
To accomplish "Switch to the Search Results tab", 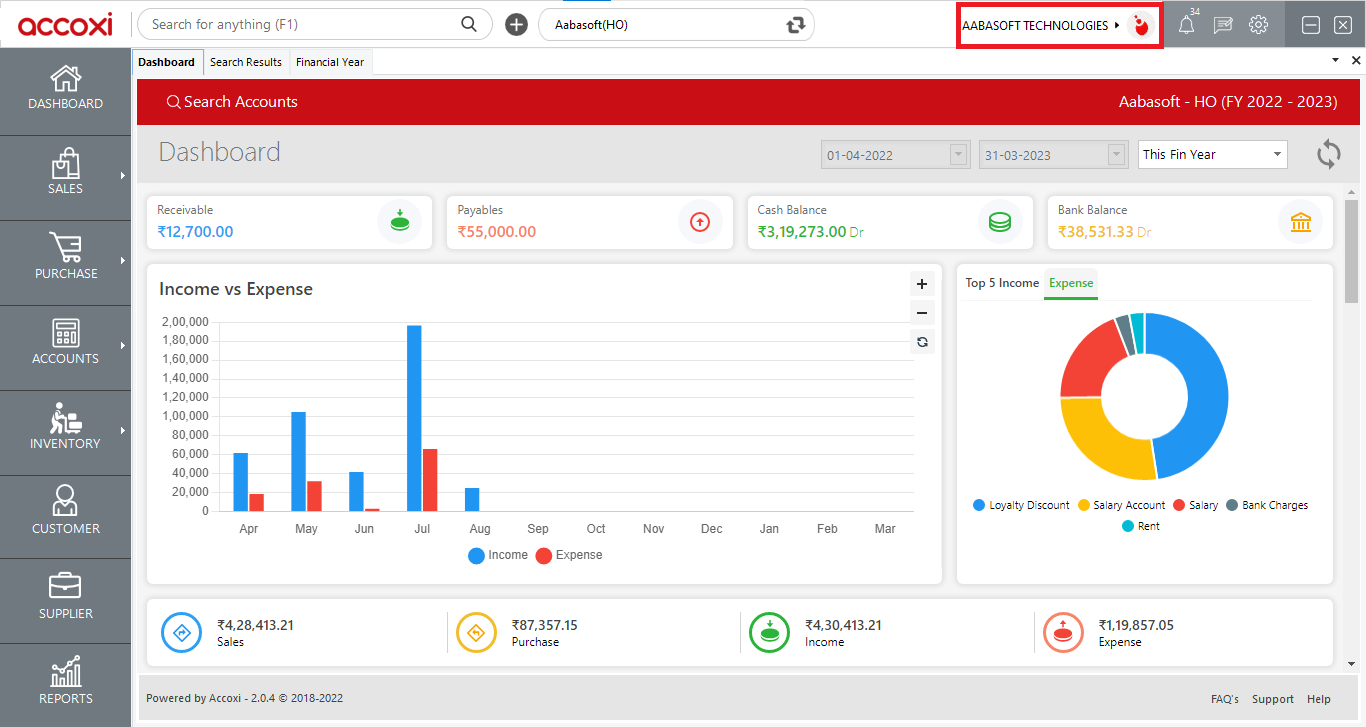I will [x=246, y=62].
